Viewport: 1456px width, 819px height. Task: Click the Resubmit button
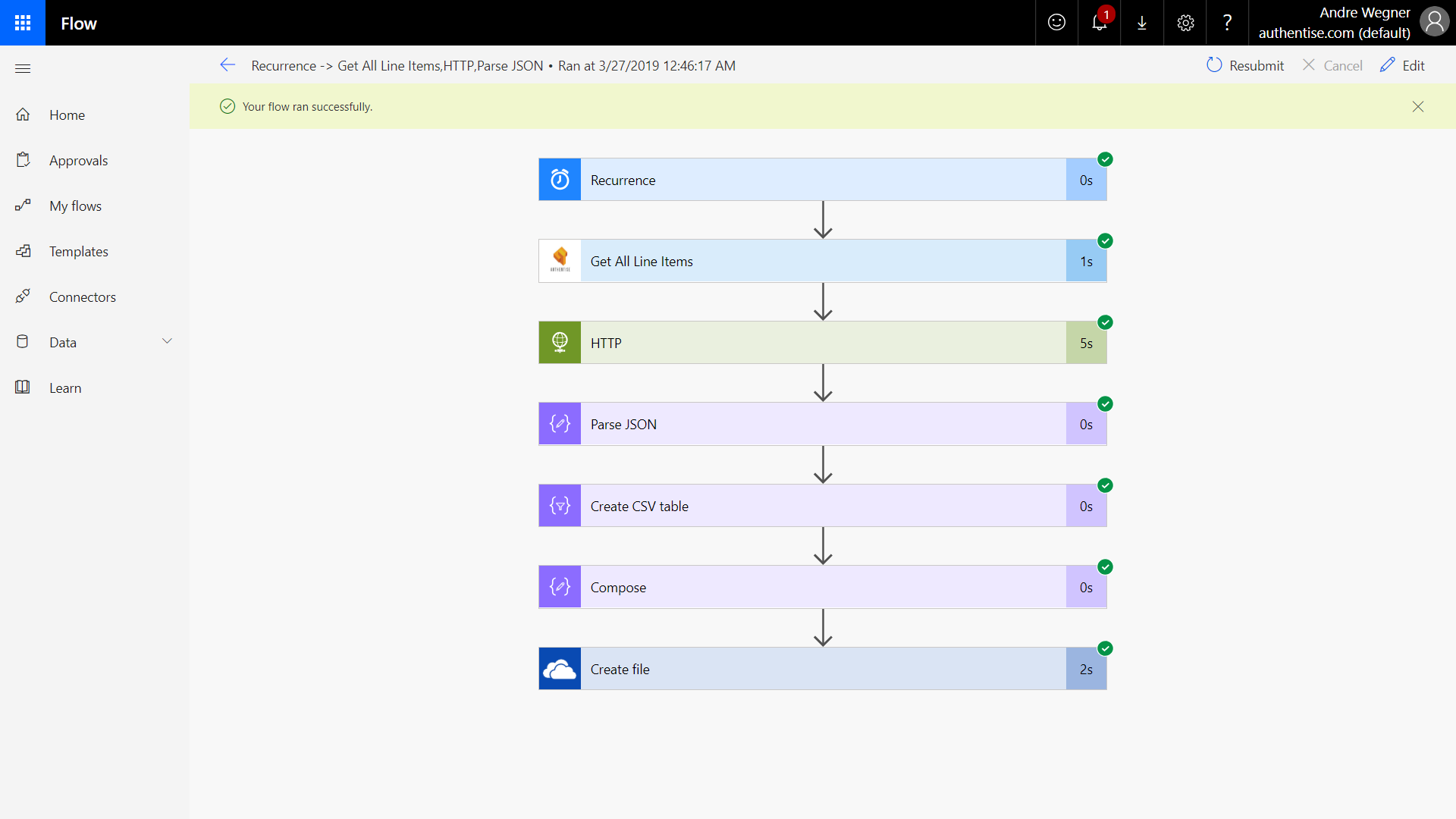tap(1245, 65)
